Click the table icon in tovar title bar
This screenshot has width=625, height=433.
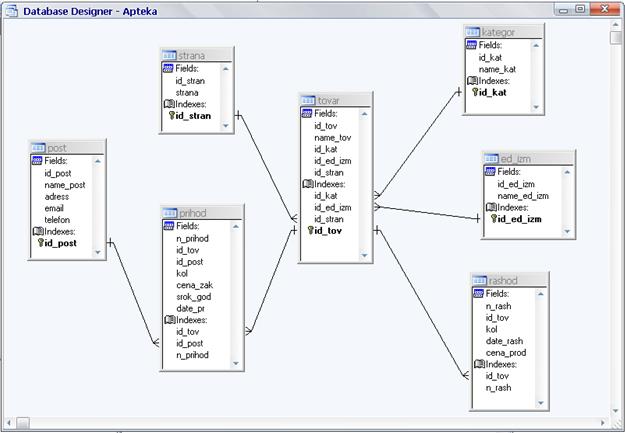pyautogui.click(x=308, y=100)
